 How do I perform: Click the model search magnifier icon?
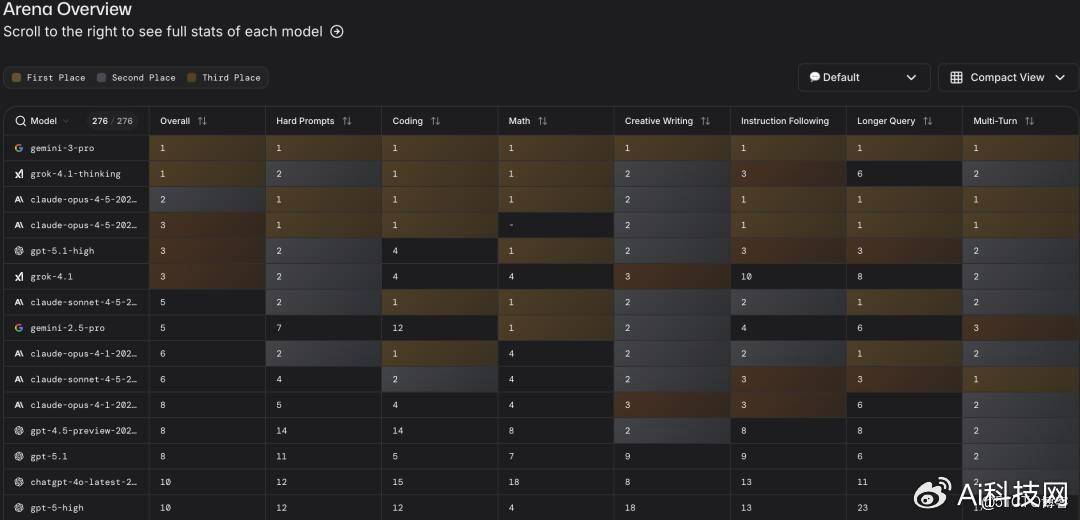point(20,121)
